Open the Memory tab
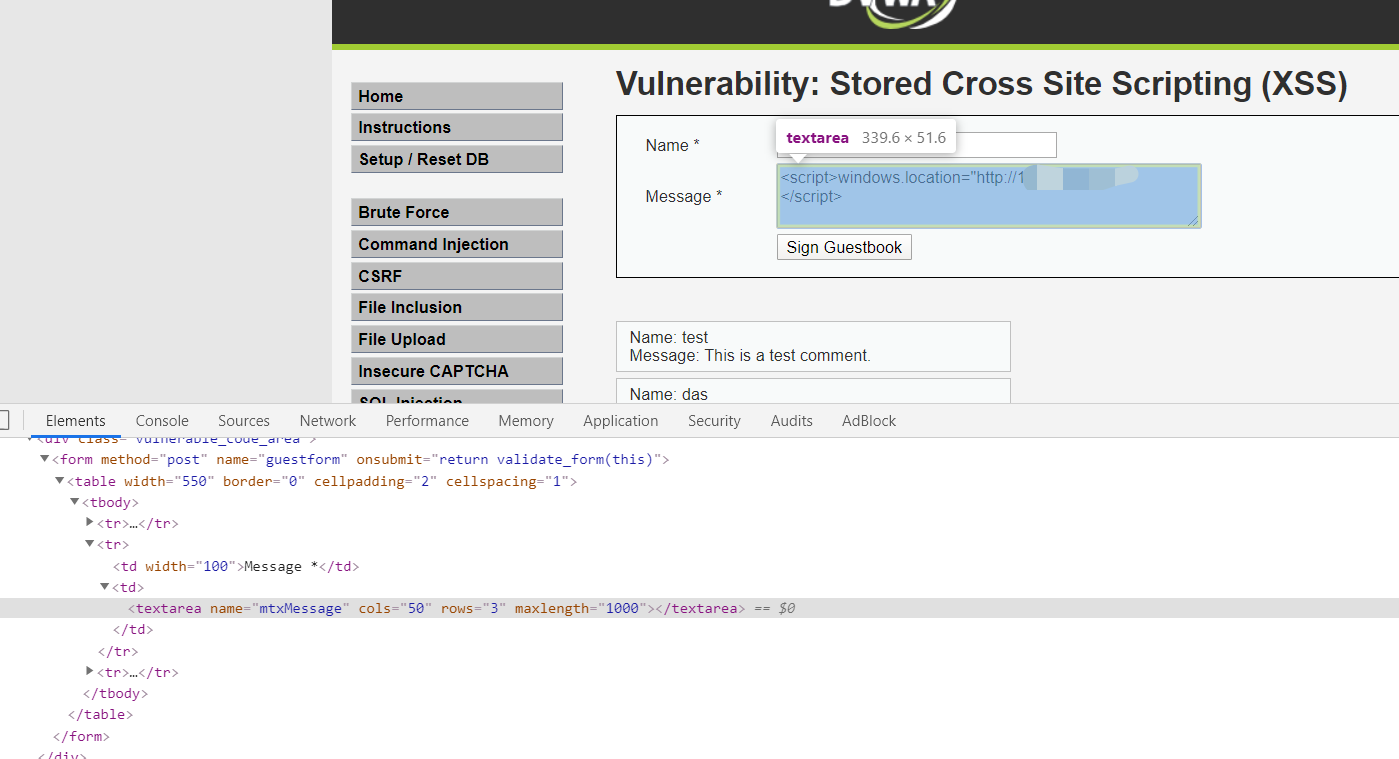Image resolution: width=1399 pixels, height=759 pixels. pos(526,421)
